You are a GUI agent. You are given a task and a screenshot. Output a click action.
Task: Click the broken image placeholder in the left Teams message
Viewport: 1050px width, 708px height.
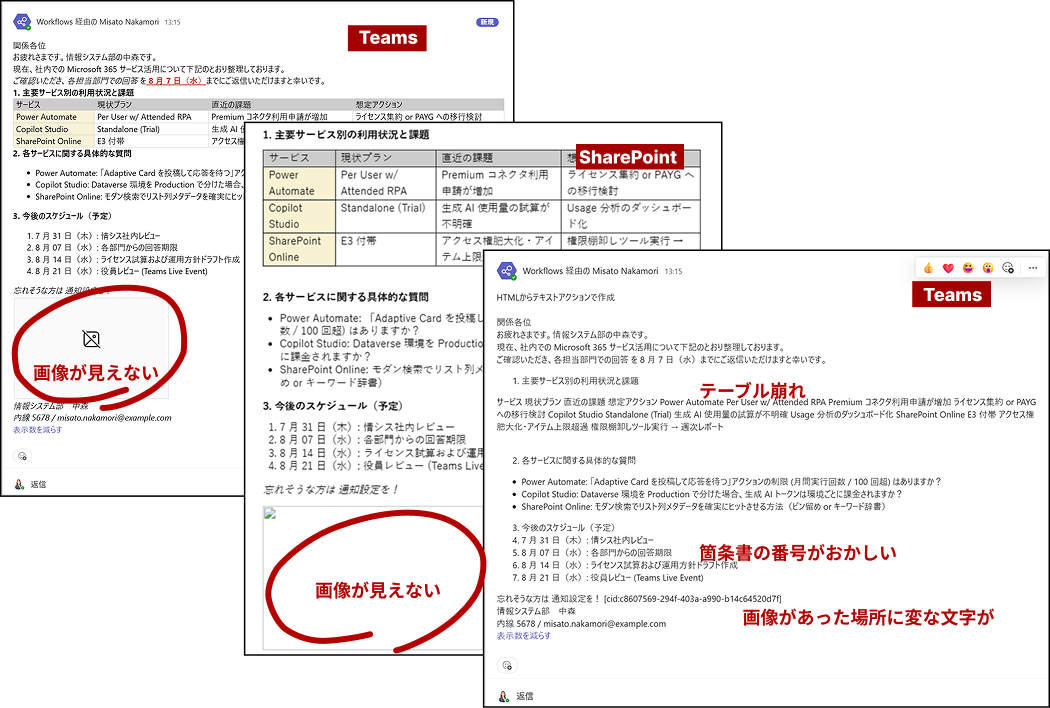point(91,339)
